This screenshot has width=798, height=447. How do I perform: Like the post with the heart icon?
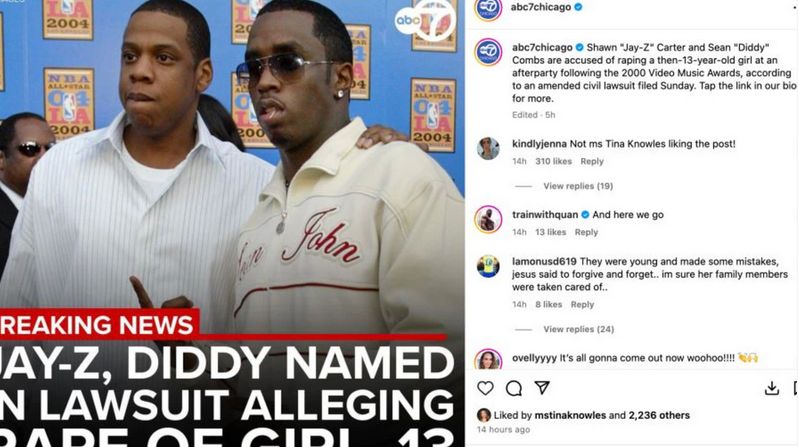coord(485,388)
